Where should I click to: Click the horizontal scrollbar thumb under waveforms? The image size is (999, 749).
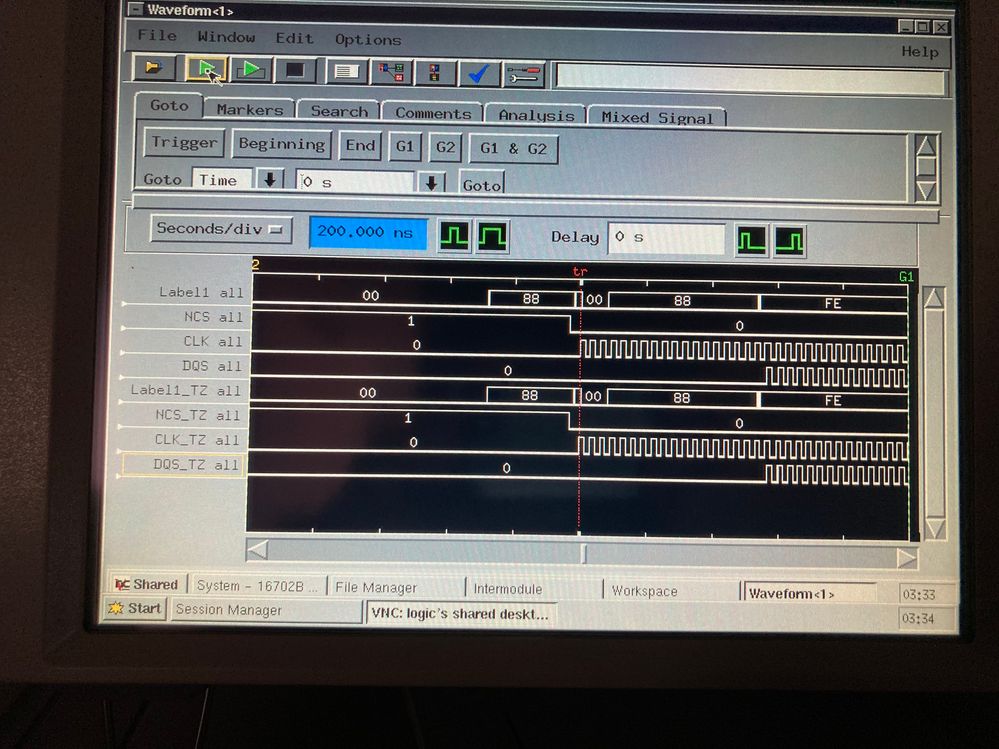pos(583,553)
